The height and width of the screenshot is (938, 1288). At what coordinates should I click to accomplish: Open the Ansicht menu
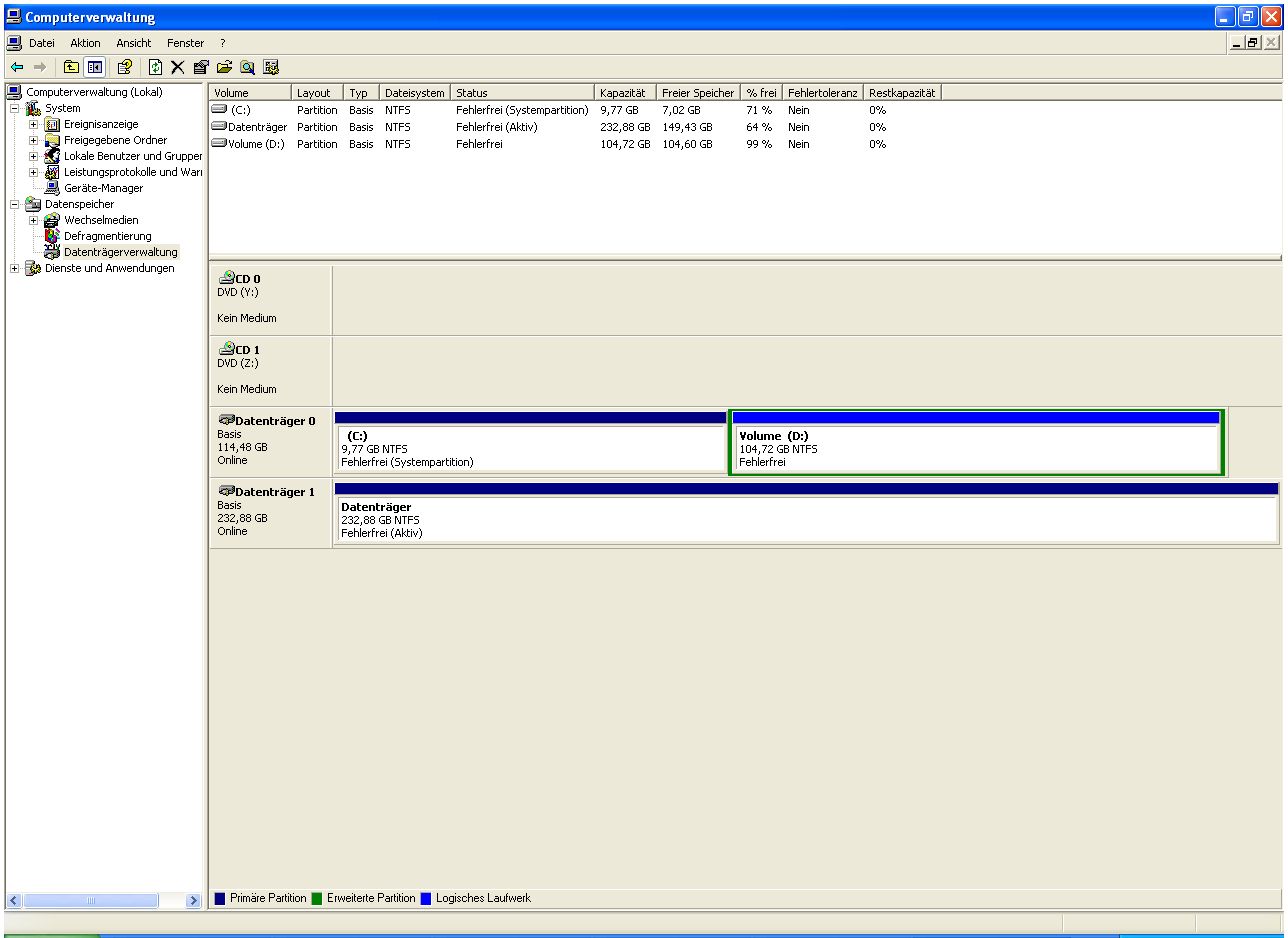click(x=134, y=43)
